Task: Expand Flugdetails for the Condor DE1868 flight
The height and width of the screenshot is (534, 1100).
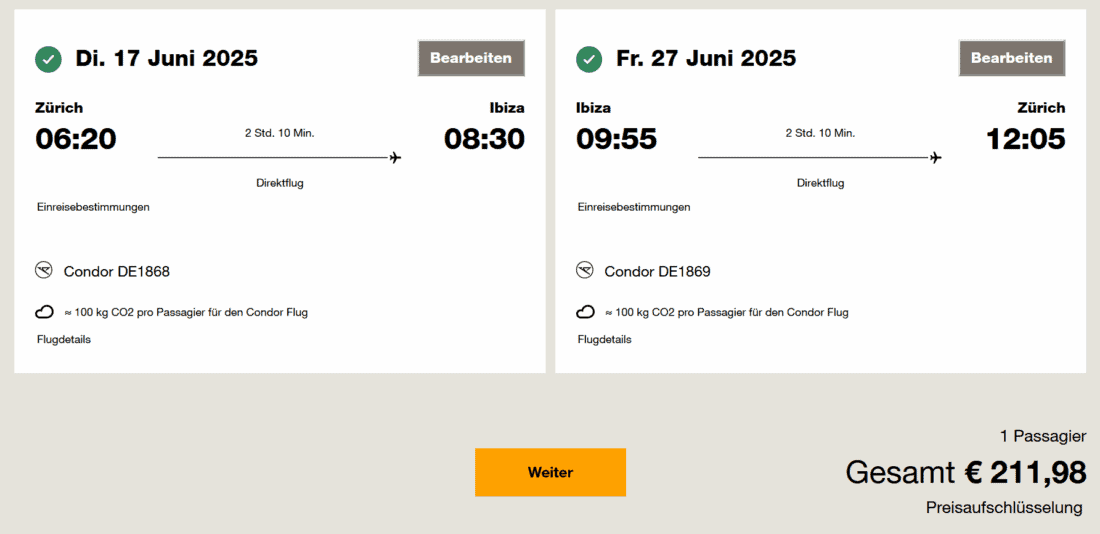Action: tap(64, 339)
